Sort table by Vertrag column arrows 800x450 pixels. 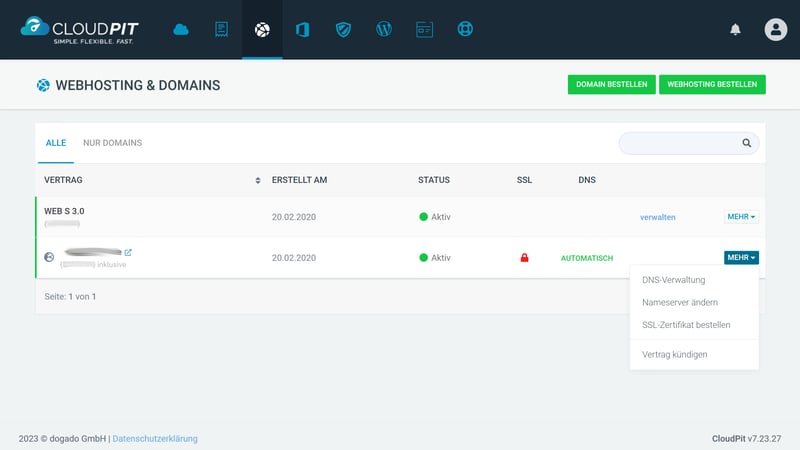click(x=258, y=181)
